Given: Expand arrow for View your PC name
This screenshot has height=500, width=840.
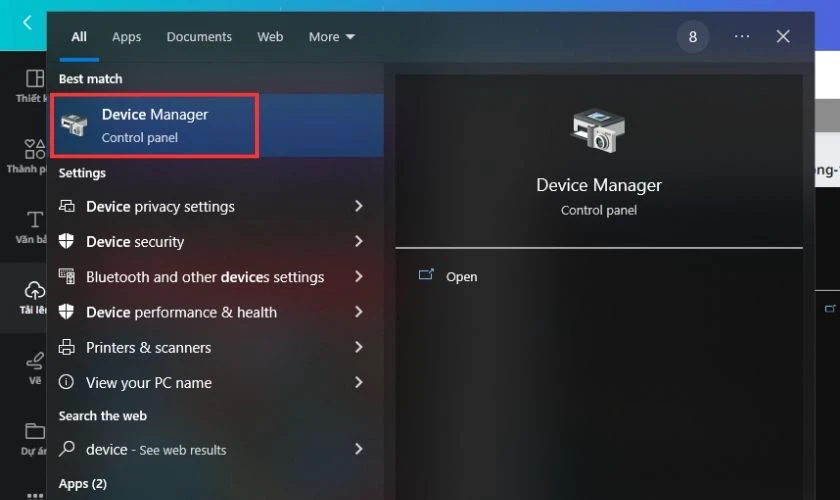Looking at the screenshot, I should coord(358,382).
